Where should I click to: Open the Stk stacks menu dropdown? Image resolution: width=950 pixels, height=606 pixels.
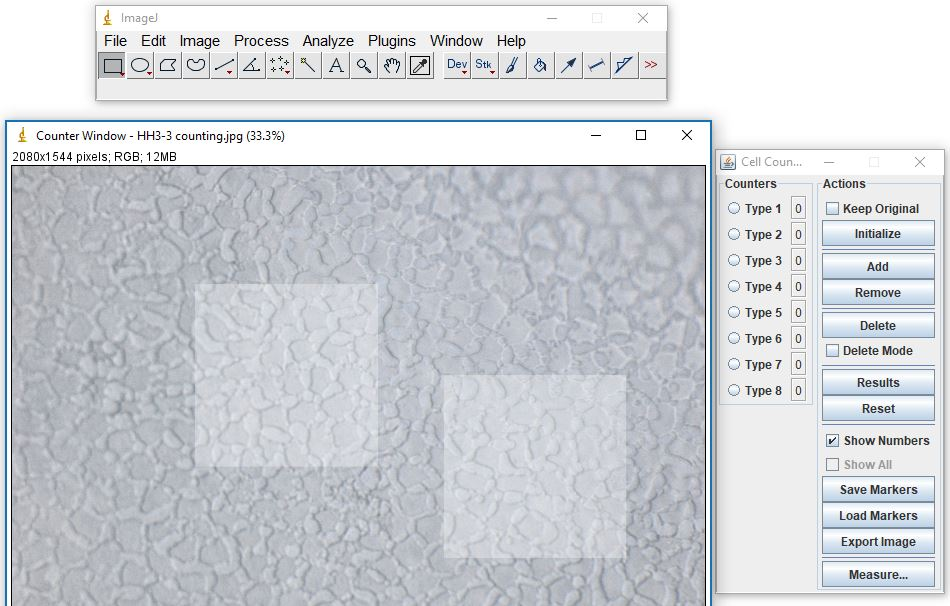click(484, 66)
